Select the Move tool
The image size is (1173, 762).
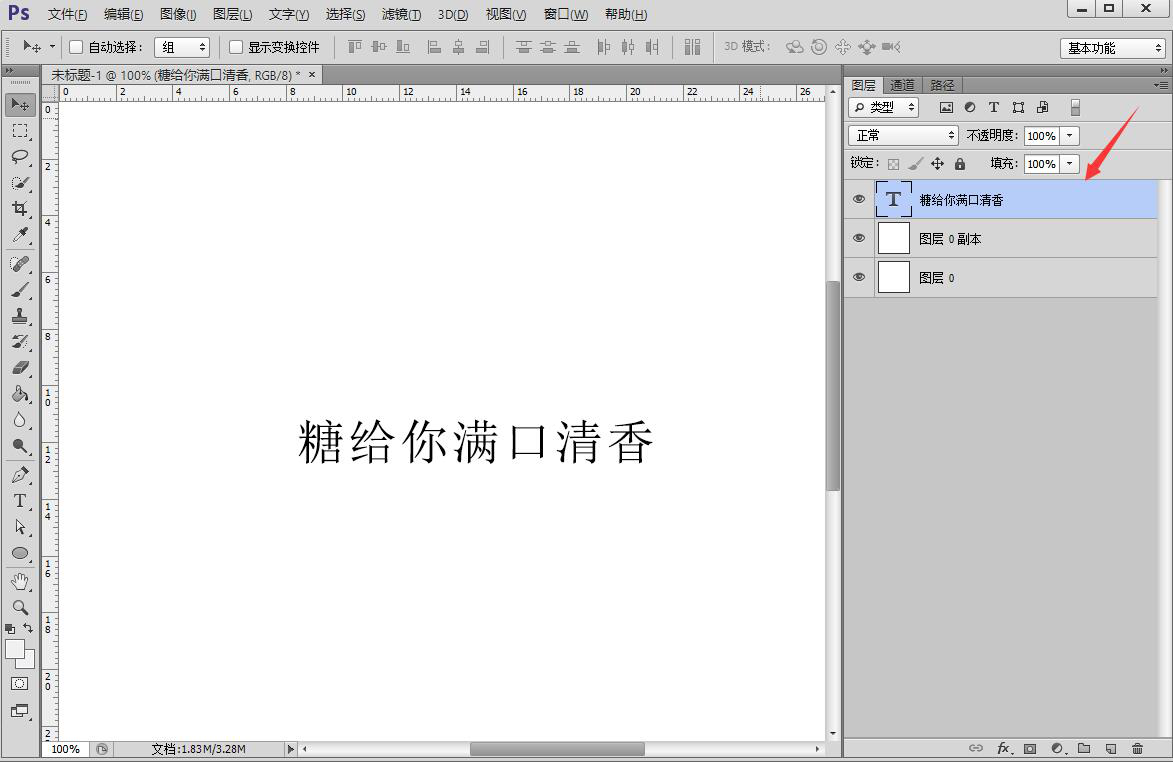click(x=20, y=104)
